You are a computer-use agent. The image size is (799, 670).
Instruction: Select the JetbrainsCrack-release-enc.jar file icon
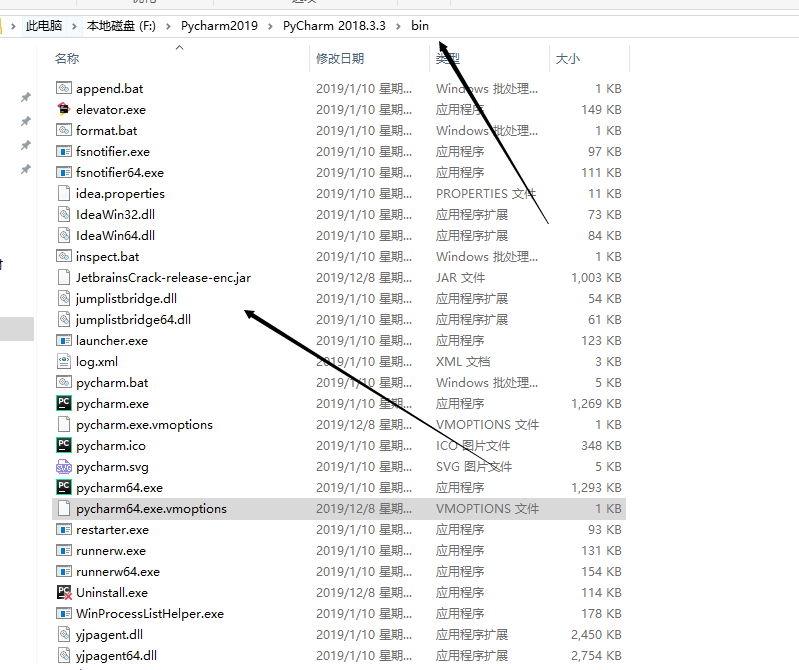coord(64,277)
